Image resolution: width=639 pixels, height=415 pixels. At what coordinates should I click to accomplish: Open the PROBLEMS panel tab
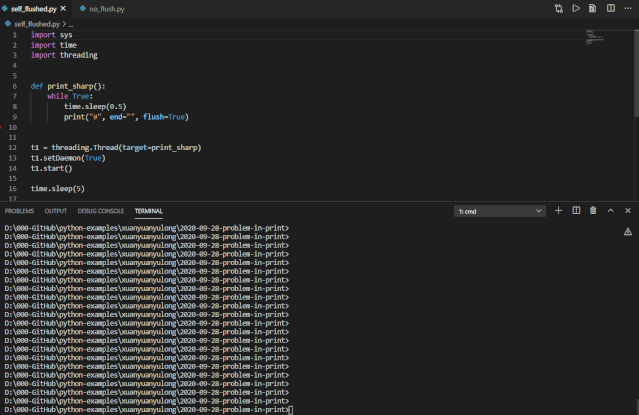[19, 211]
